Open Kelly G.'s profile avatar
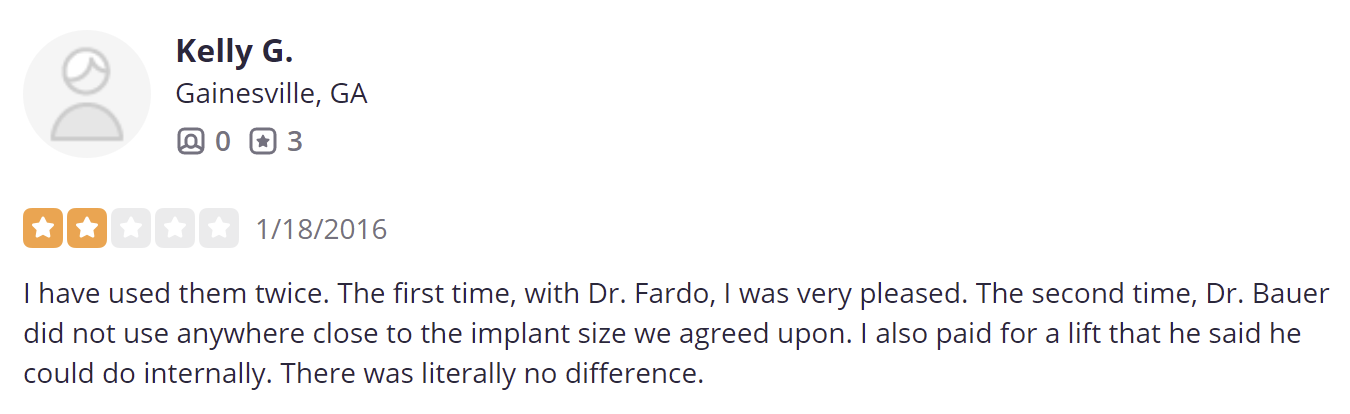1350x414 pixels. (87, 94)
